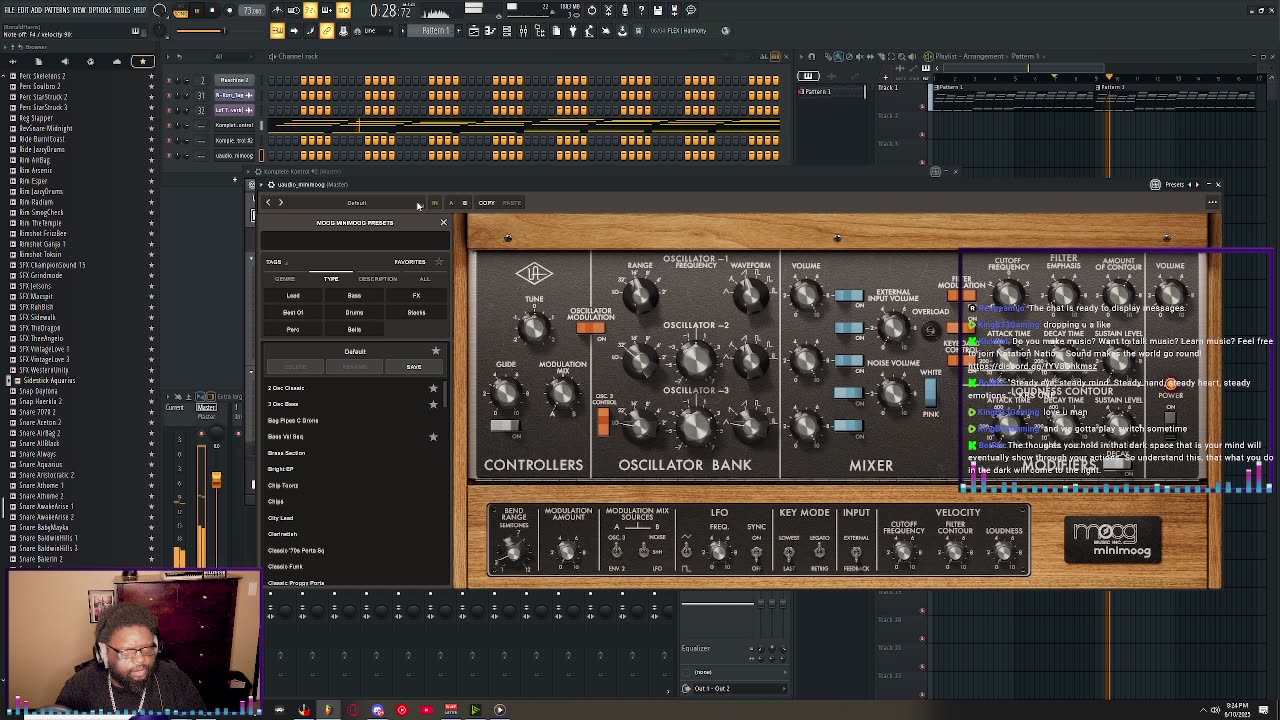Toggle the Glide on switch
The image size is (1280, 720).
pos(505,427)
